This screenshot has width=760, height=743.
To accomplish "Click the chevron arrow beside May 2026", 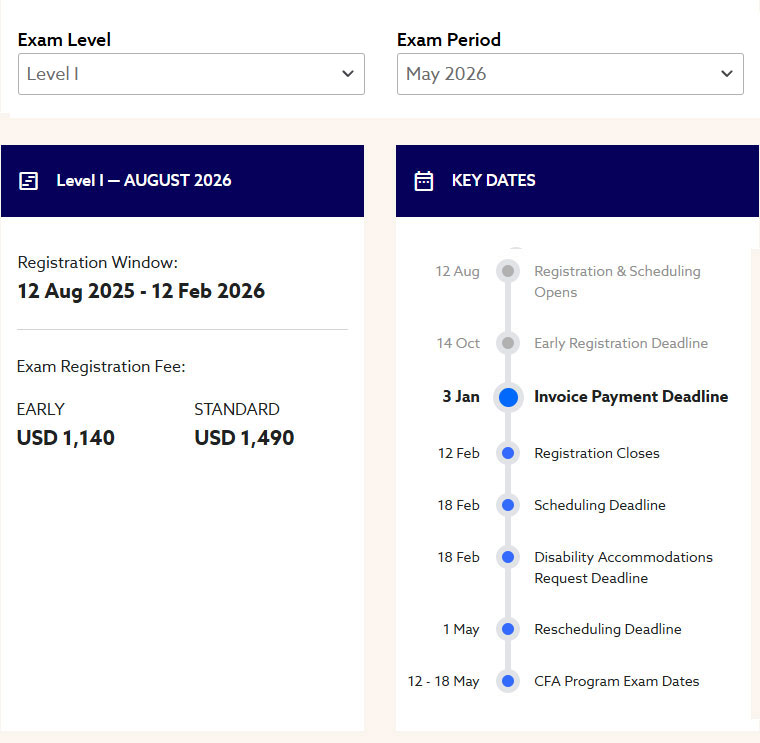I will pos(726,74).
